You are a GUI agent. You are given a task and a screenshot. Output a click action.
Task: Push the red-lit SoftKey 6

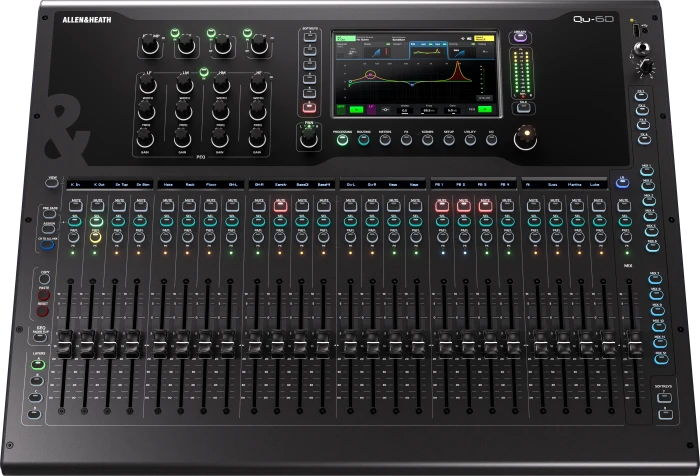309,107
